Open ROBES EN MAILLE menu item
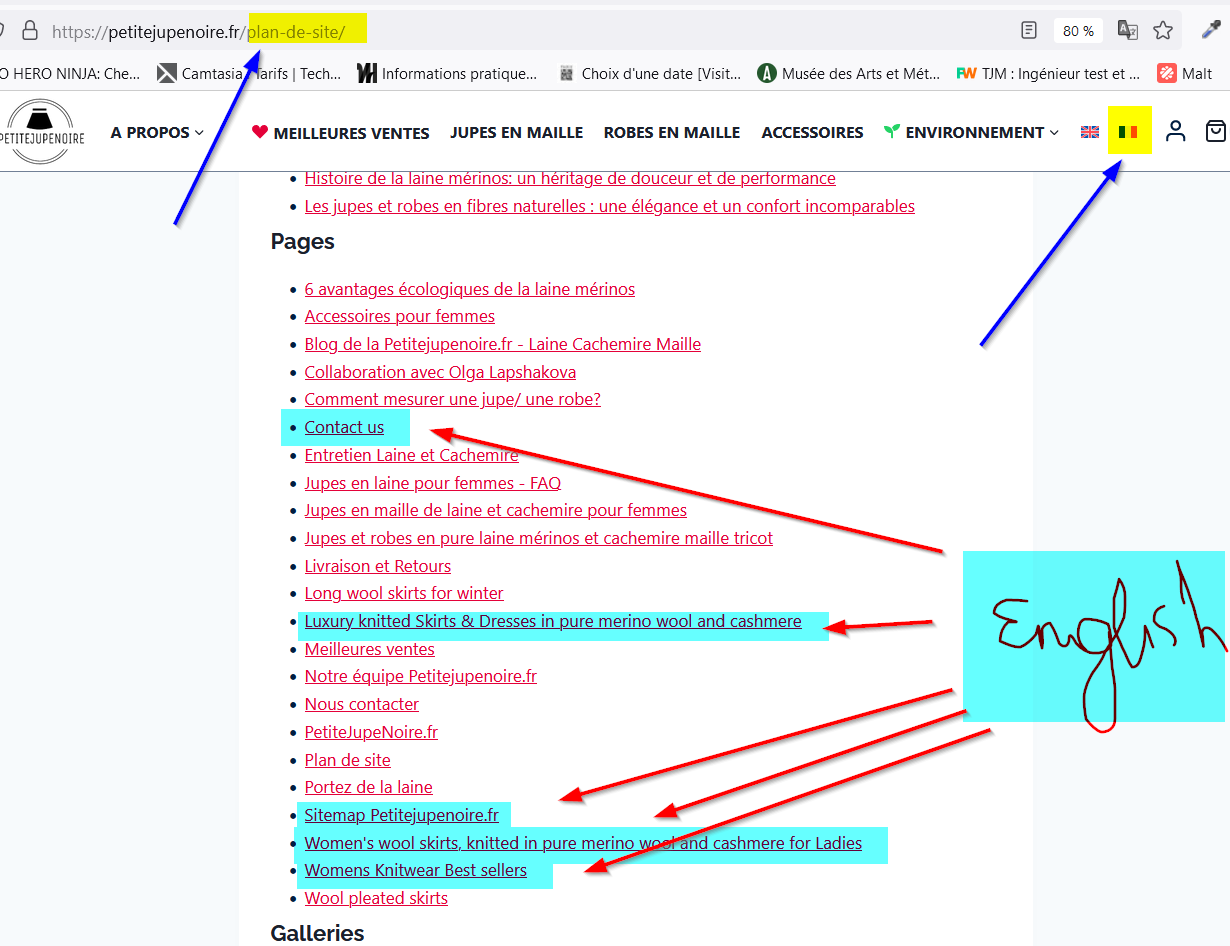Image resolution: width=1230 pixels, height=946 pixels. pos(672,132)
